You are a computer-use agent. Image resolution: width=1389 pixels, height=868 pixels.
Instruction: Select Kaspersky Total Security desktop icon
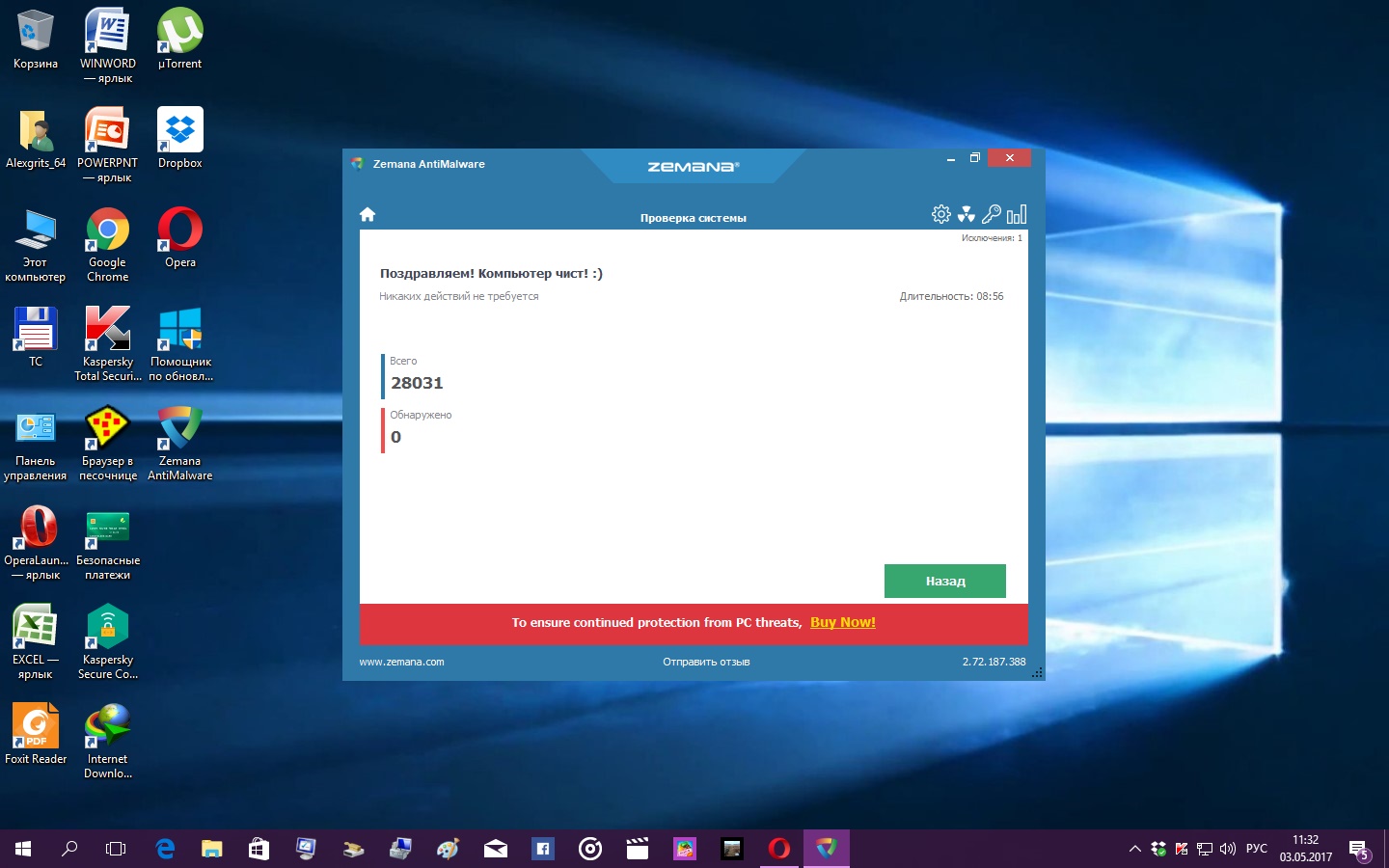point(108,344)
